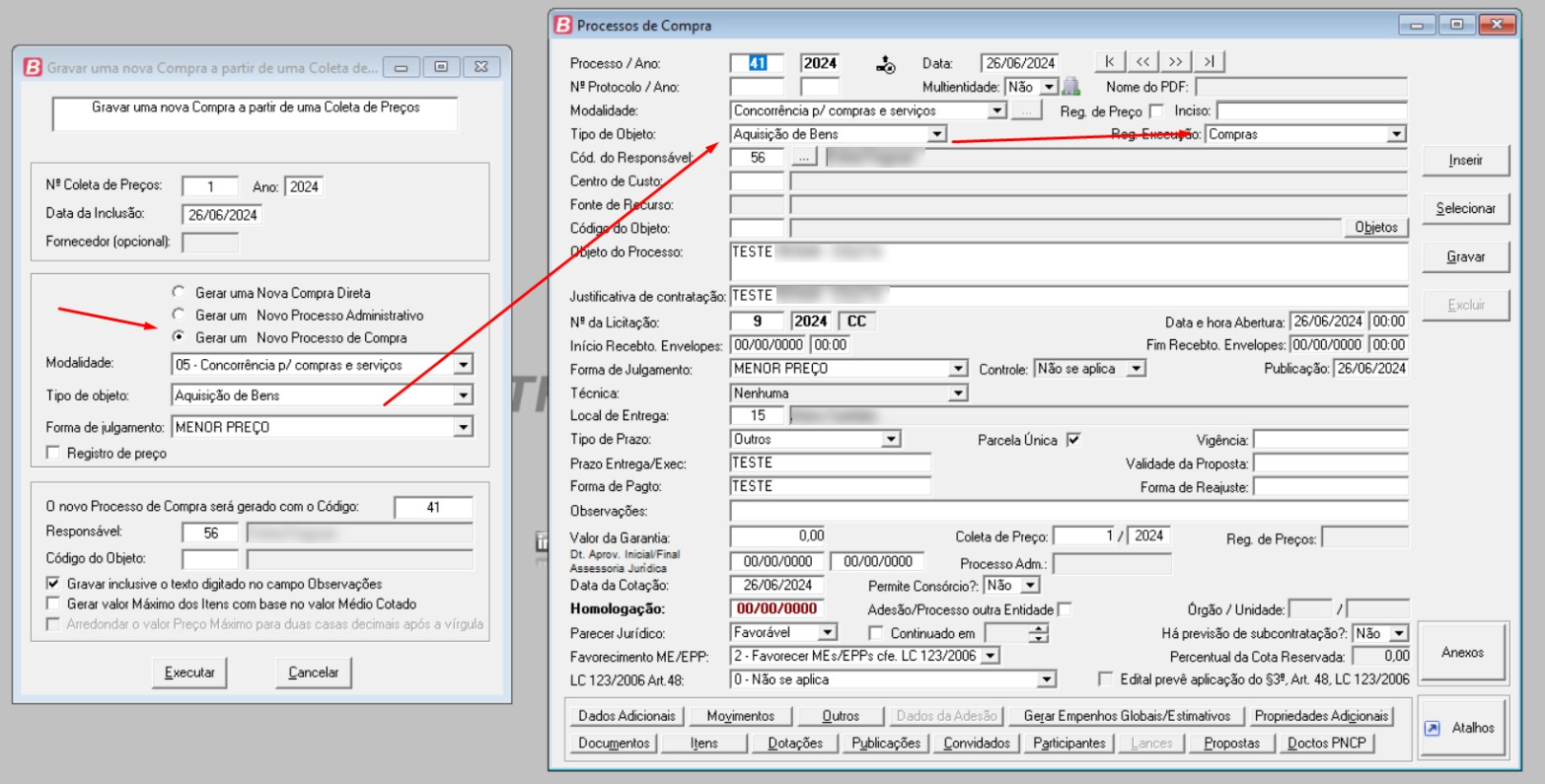Image resolution: width=1545 pixels, height=784 pixels.
Task: Click Cancelar button
Action: point(314,673)
